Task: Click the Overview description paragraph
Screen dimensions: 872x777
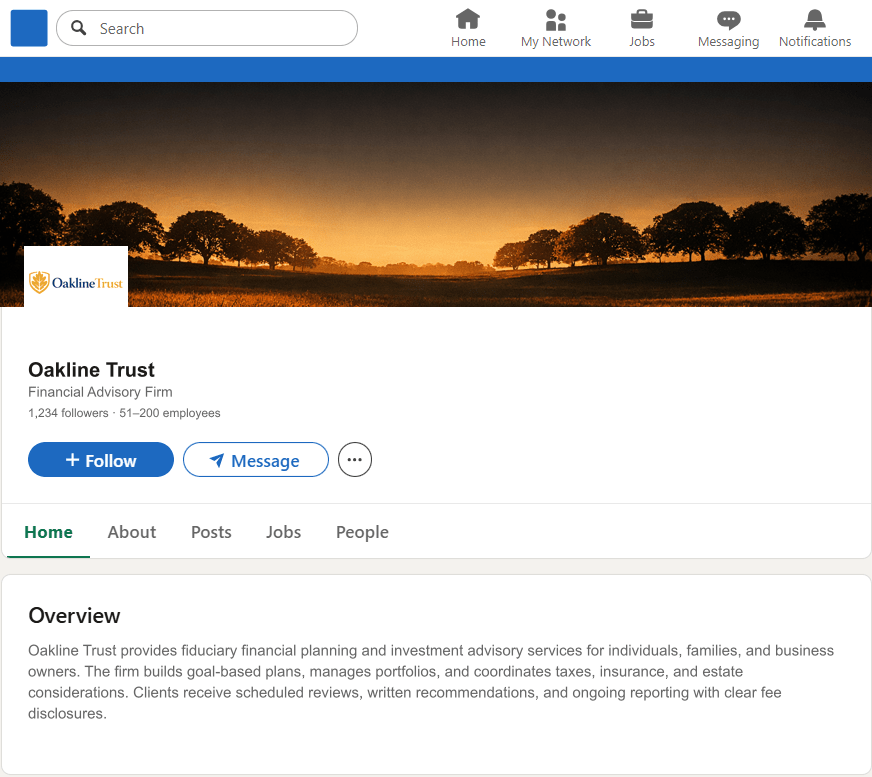Action: [432, 682]
